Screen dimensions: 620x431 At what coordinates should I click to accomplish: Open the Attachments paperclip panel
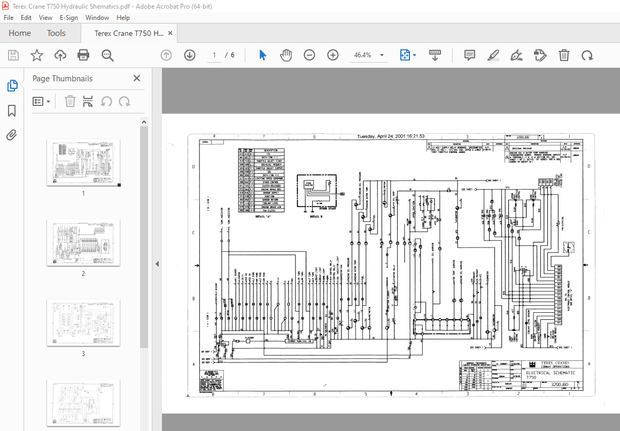[12, 135]
